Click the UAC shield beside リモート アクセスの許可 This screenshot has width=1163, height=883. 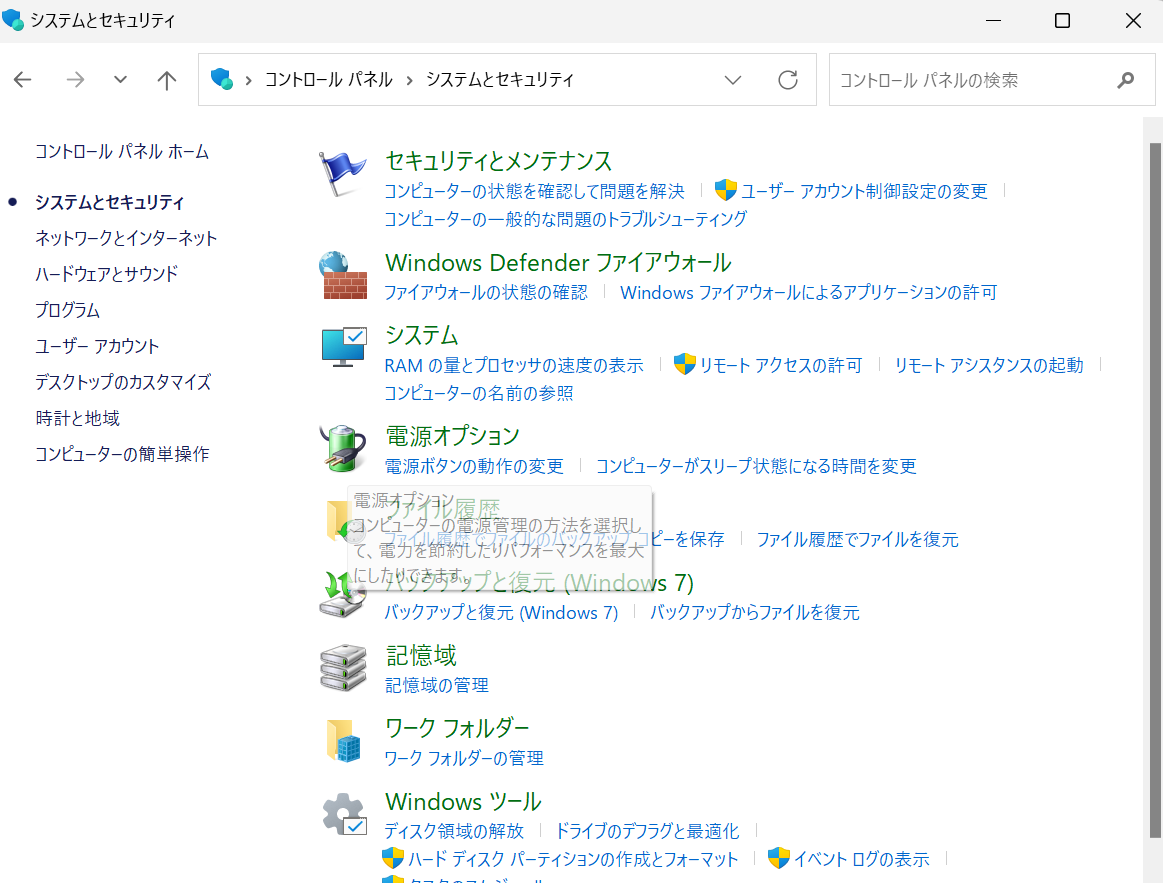[x=686, y=364]
